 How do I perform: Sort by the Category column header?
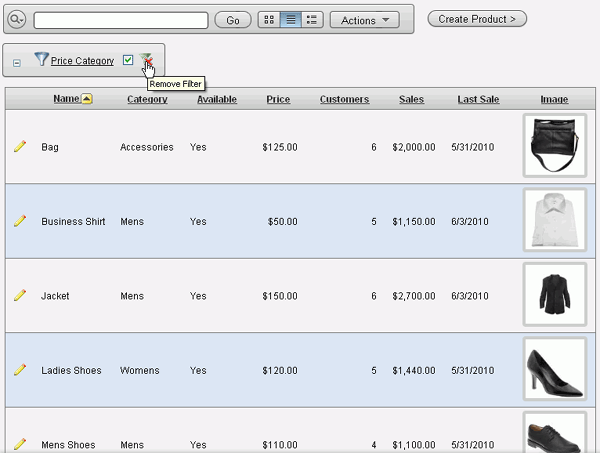pyautogui.click(x=147, y=99)
